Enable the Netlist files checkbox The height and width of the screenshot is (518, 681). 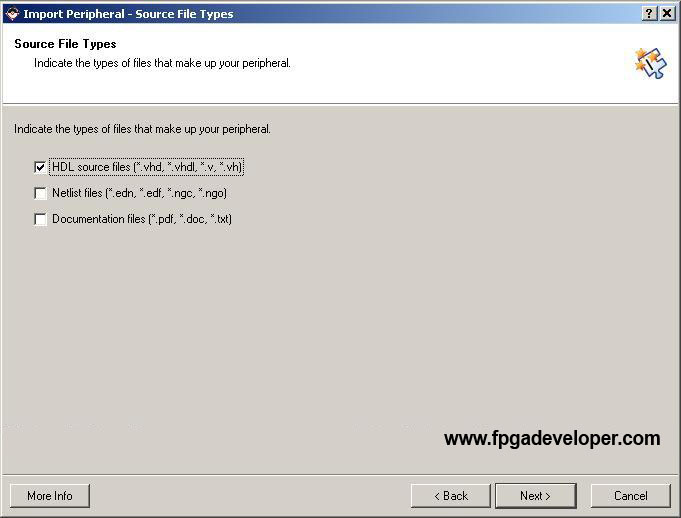tap(40, 193)
